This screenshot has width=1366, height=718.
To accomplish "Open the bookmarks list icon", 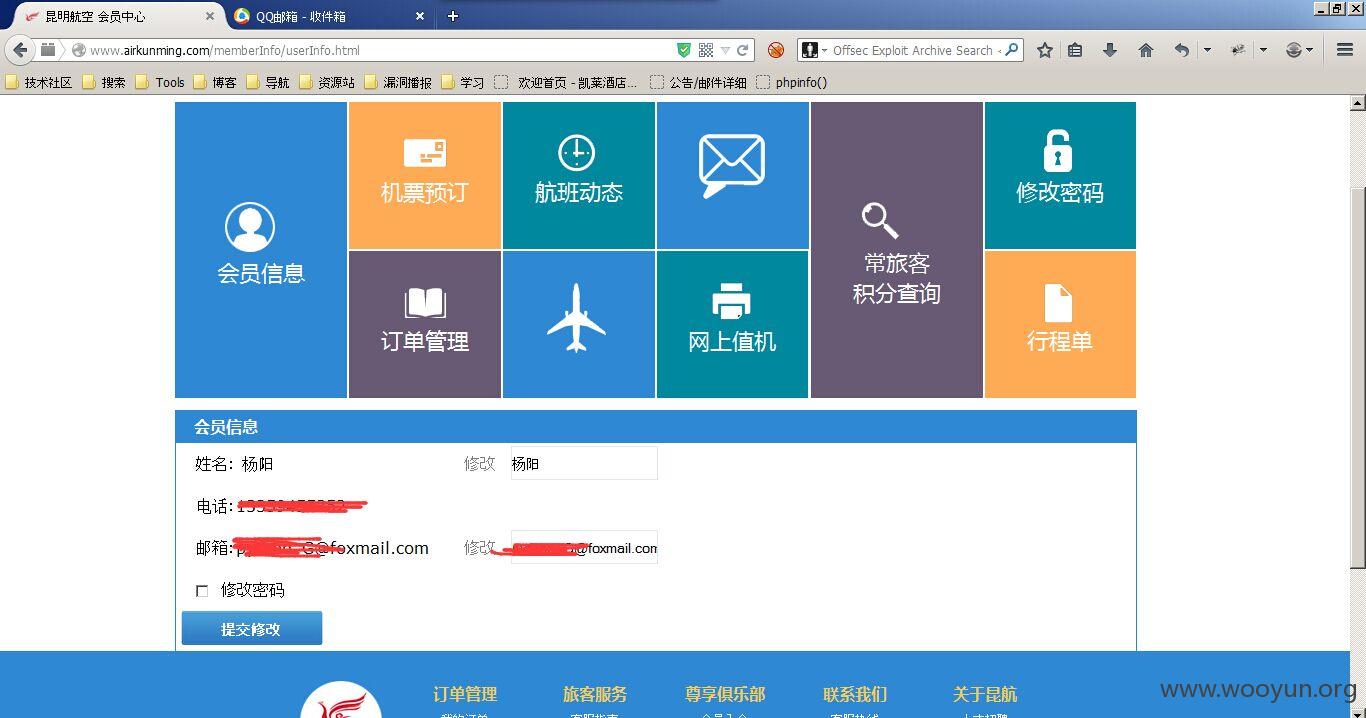I will tap(1076, 50).
